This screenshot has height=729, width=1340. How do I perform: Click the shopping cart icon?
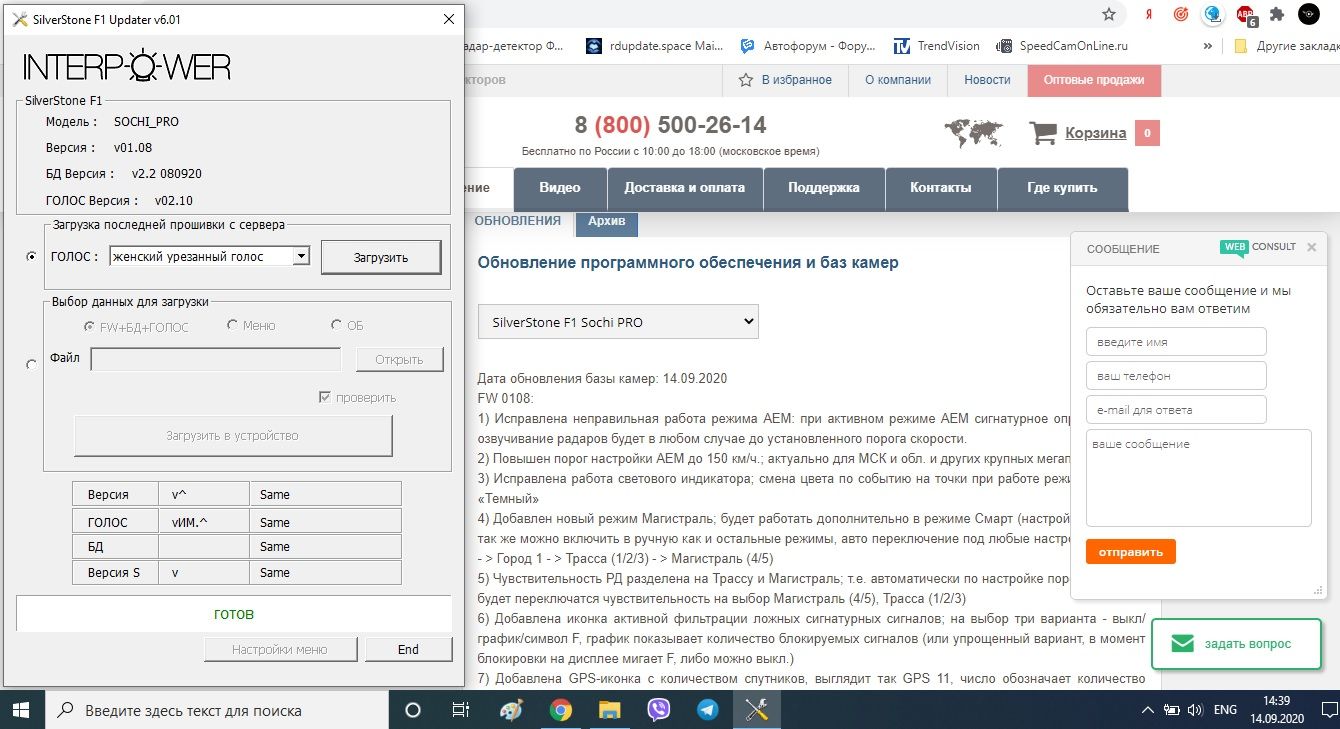(x=1043, y=133)
